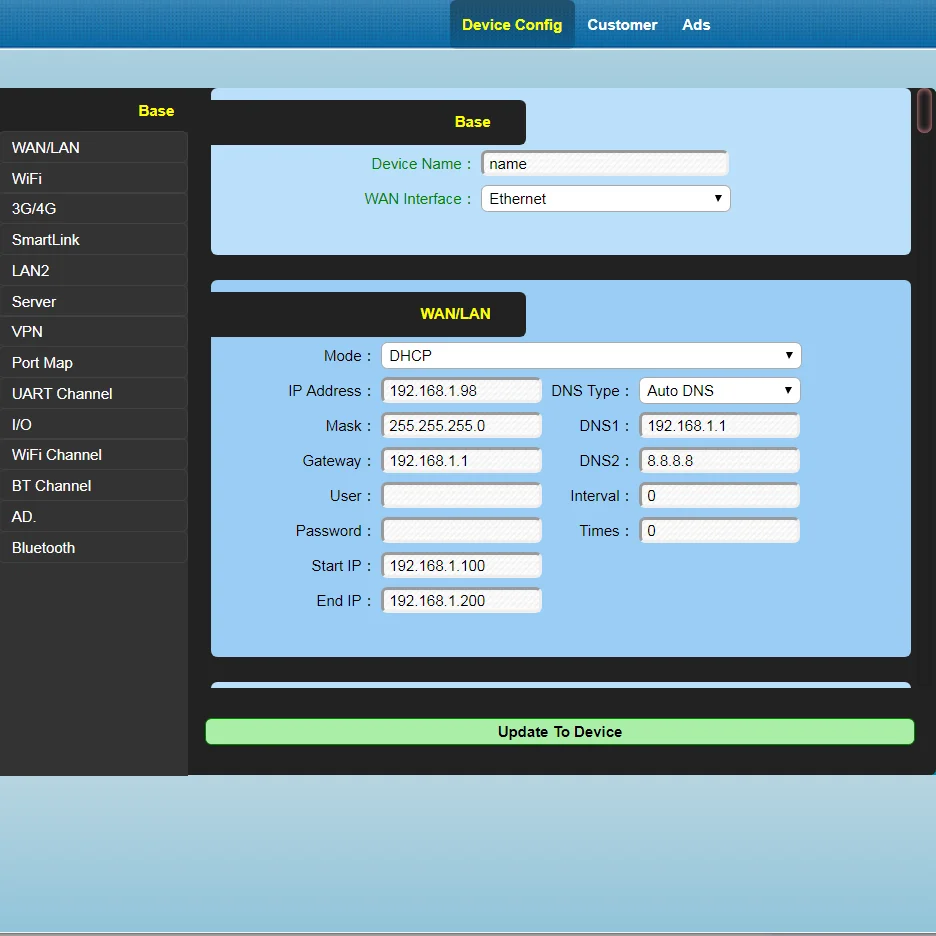Open the Bluetooth sidebar item
The width and height of the screenshot is (936, 936).
coord(93,548)
